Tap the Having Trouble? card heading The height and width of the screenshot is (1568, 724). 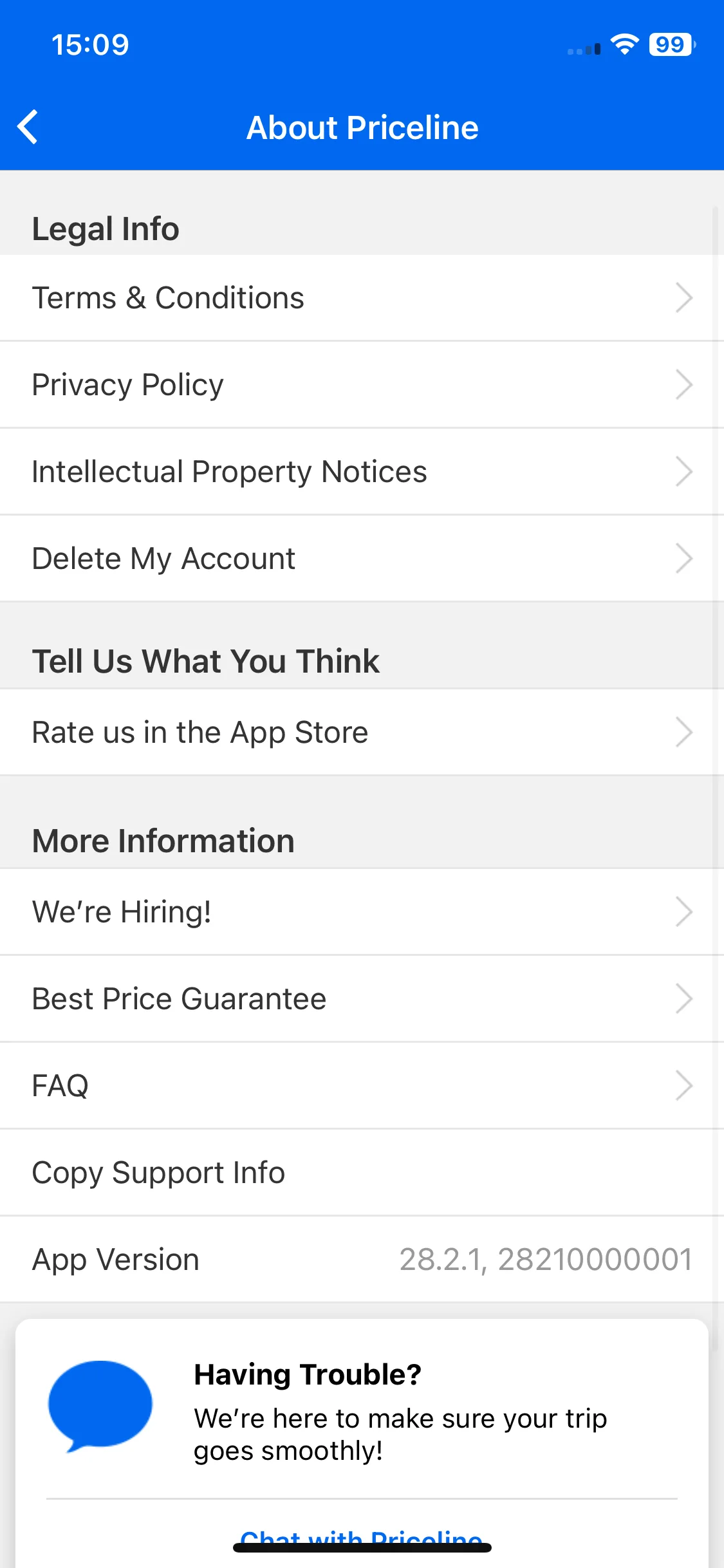point(308,1375)
